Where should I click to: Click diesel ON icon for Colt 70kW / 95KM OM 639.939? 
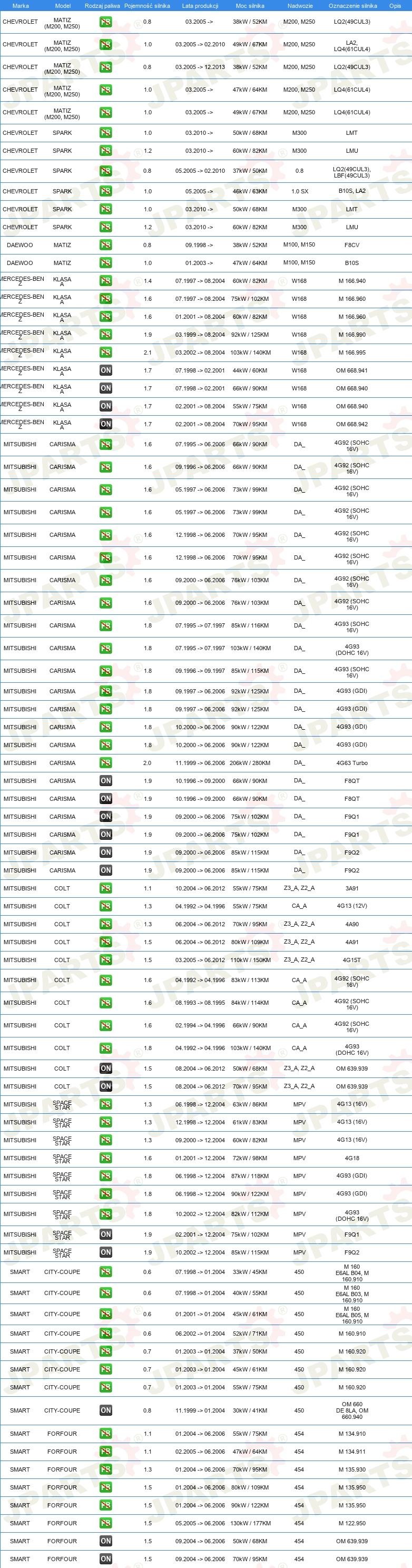coord(106,1086)
